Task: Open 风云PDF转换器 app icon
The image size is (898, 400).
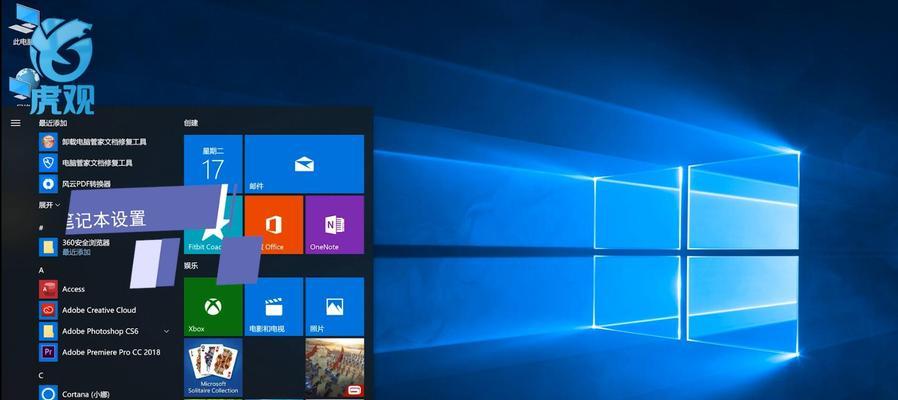Action: tap(49, 184)
